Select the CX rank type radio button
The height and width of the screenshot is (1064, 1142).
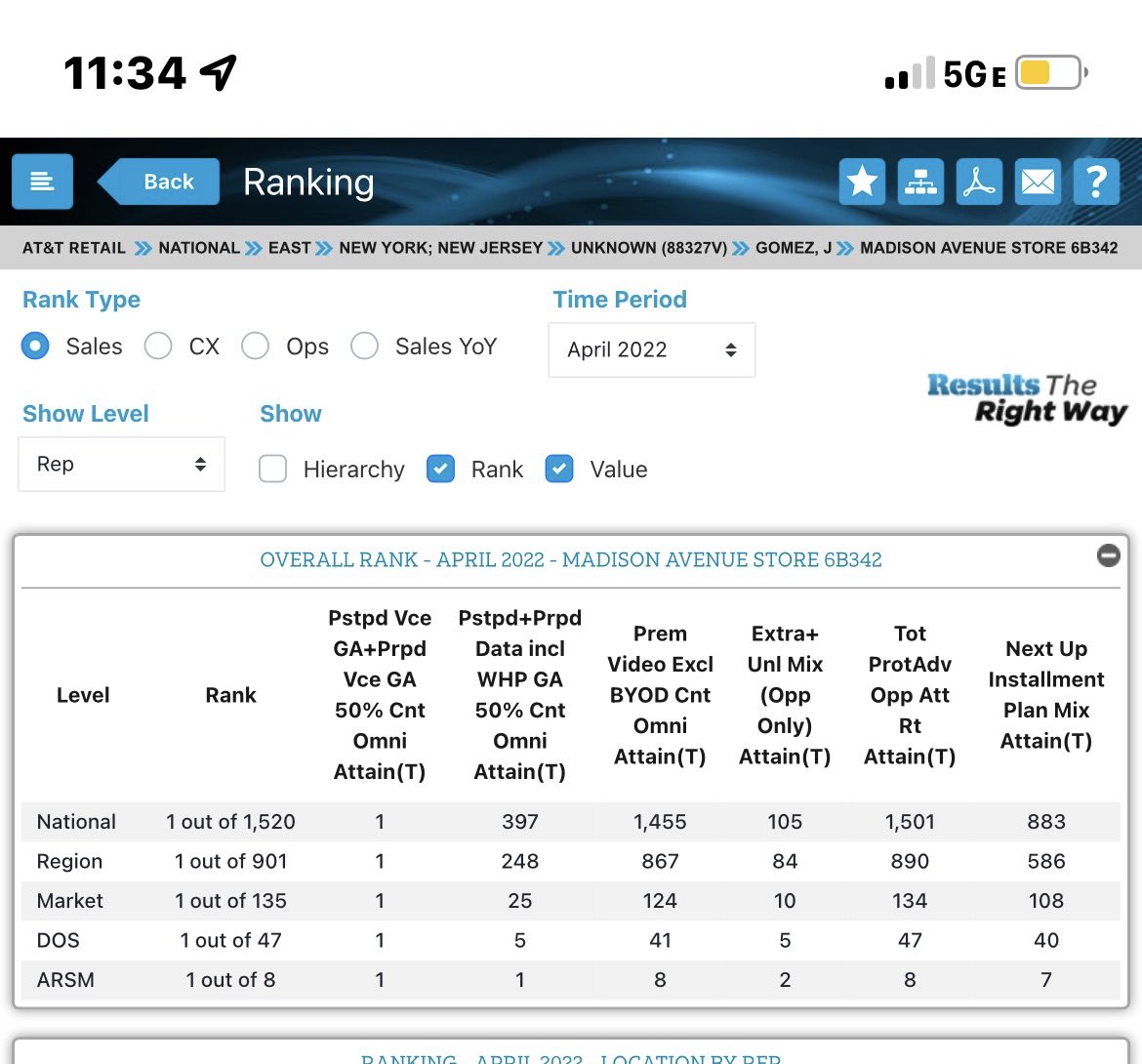(x=158, y=347)
